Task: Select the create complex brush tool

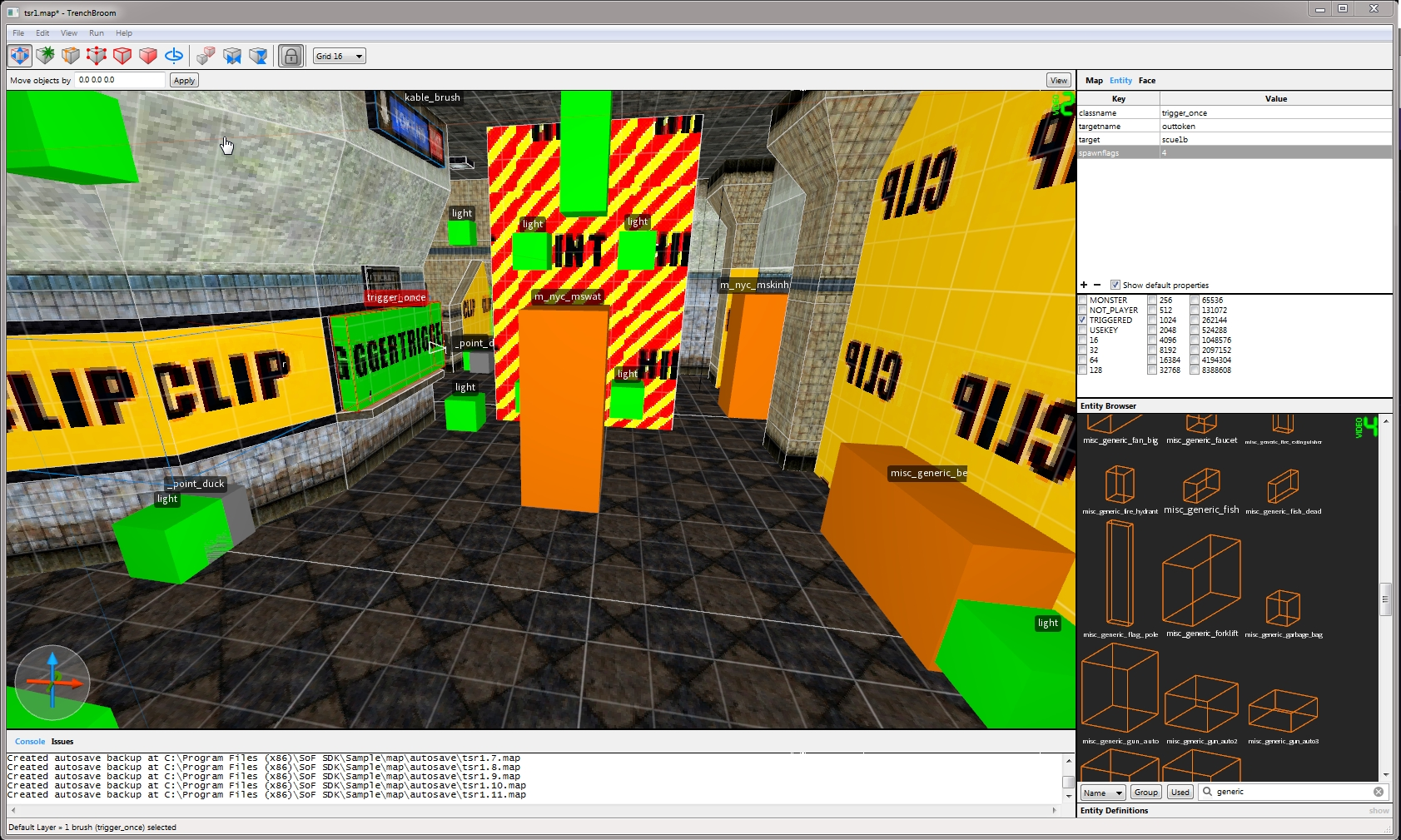Action: click(45, 56)
